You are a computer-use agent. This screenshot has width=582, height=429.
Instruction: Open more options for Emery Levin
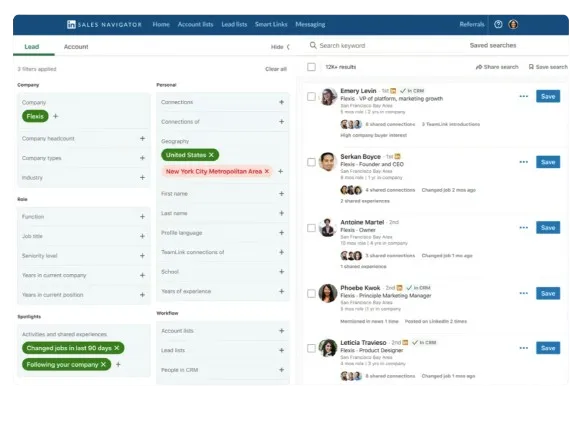(524, 96)
